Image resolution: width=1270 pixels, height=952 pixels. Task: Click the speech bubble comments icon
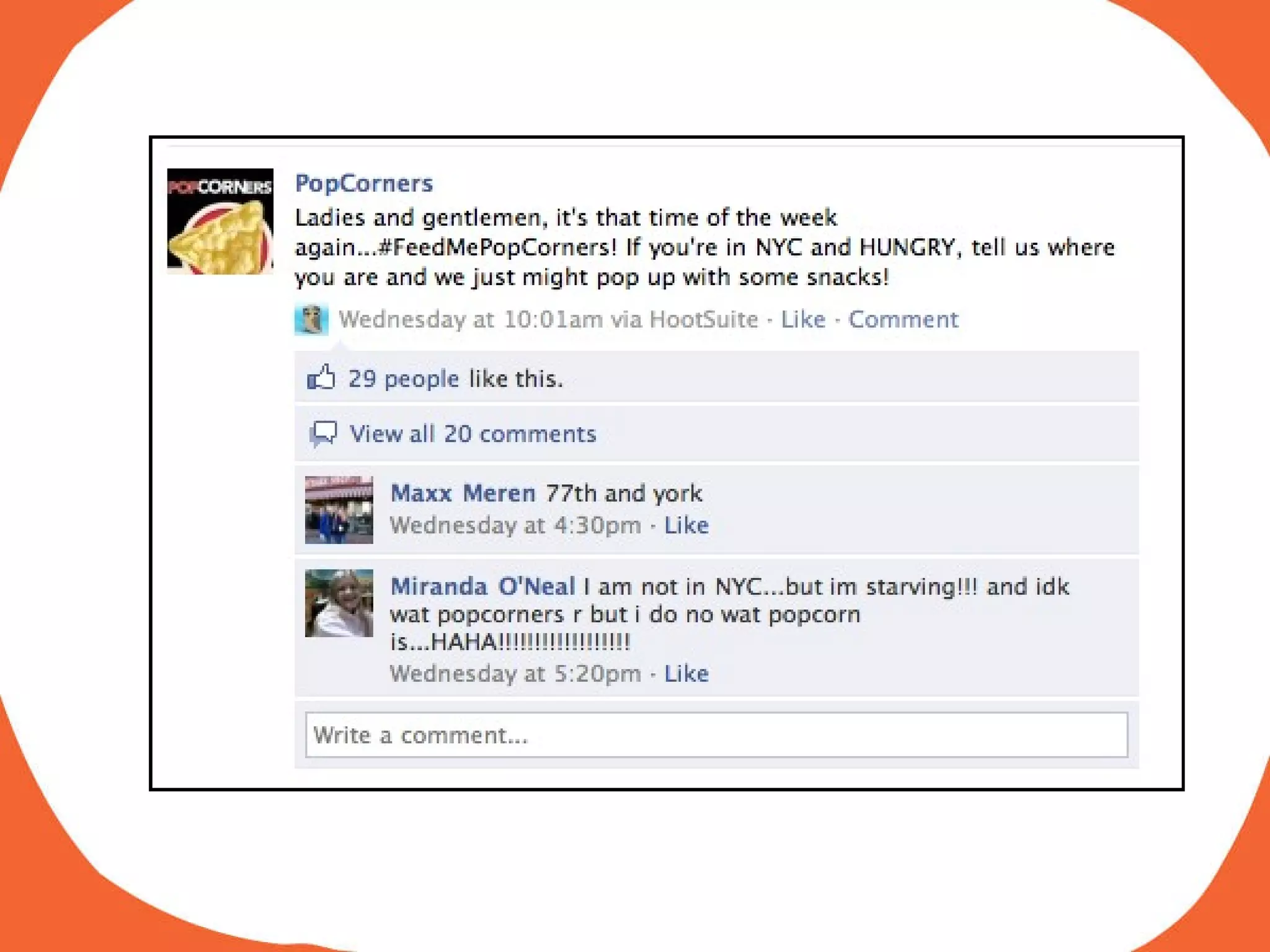tap(323, 434)
